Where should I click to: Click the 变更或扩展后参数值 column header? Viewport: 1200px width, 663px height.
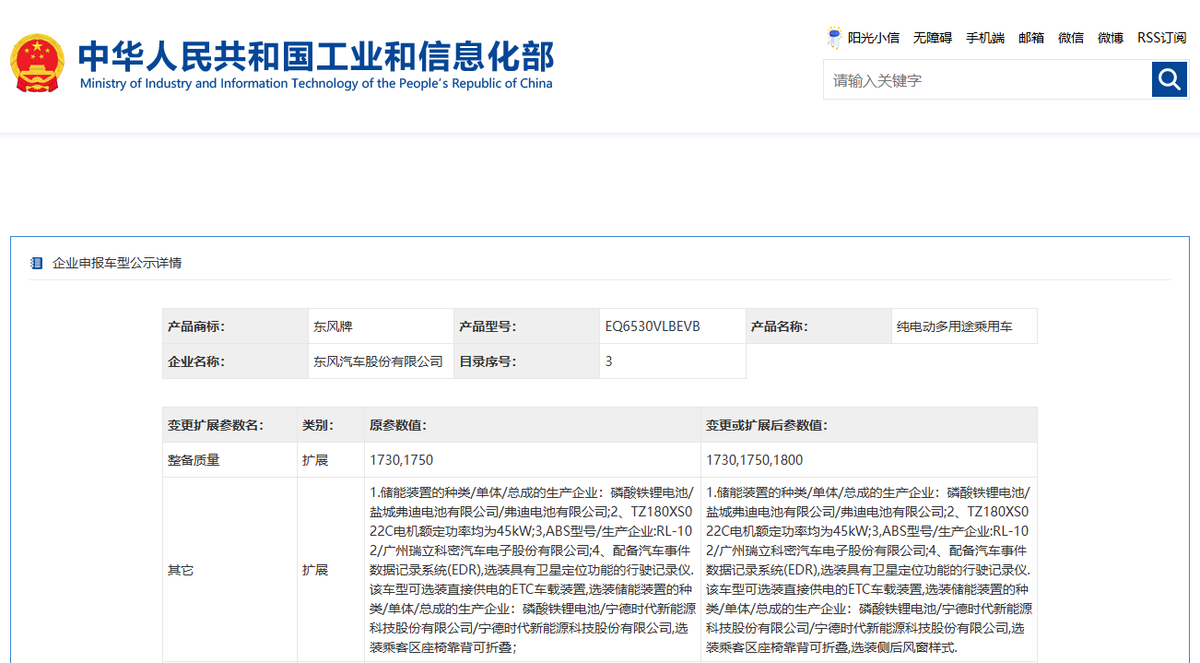click(766, 425)
